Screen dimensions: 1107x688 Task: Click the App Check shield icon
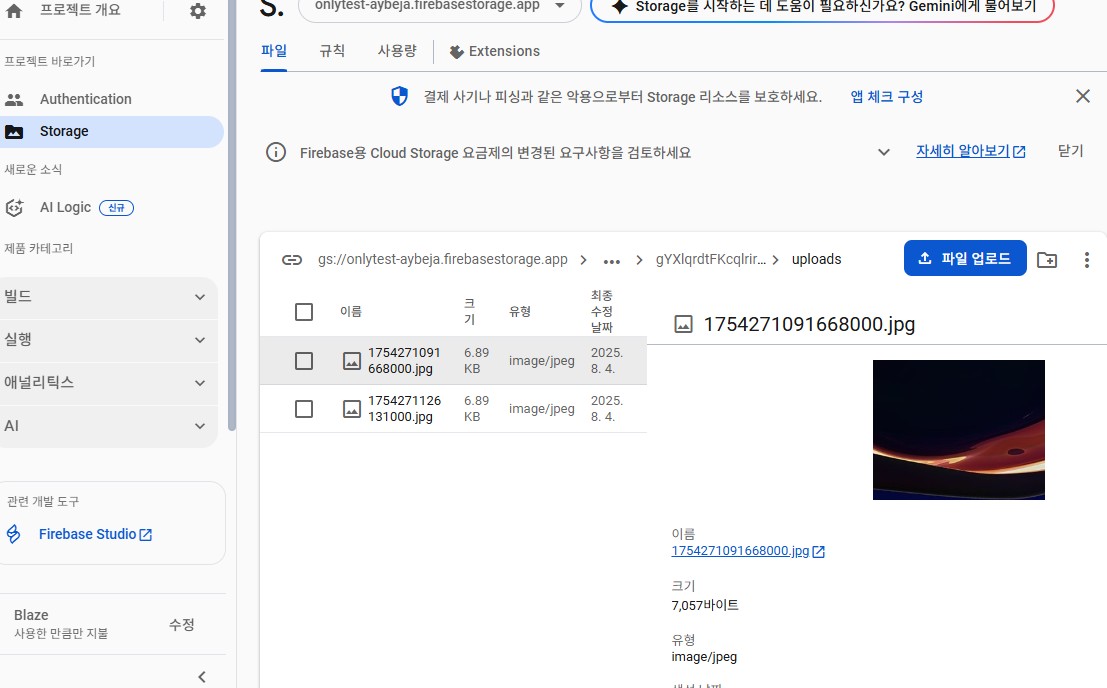(400, 96)
